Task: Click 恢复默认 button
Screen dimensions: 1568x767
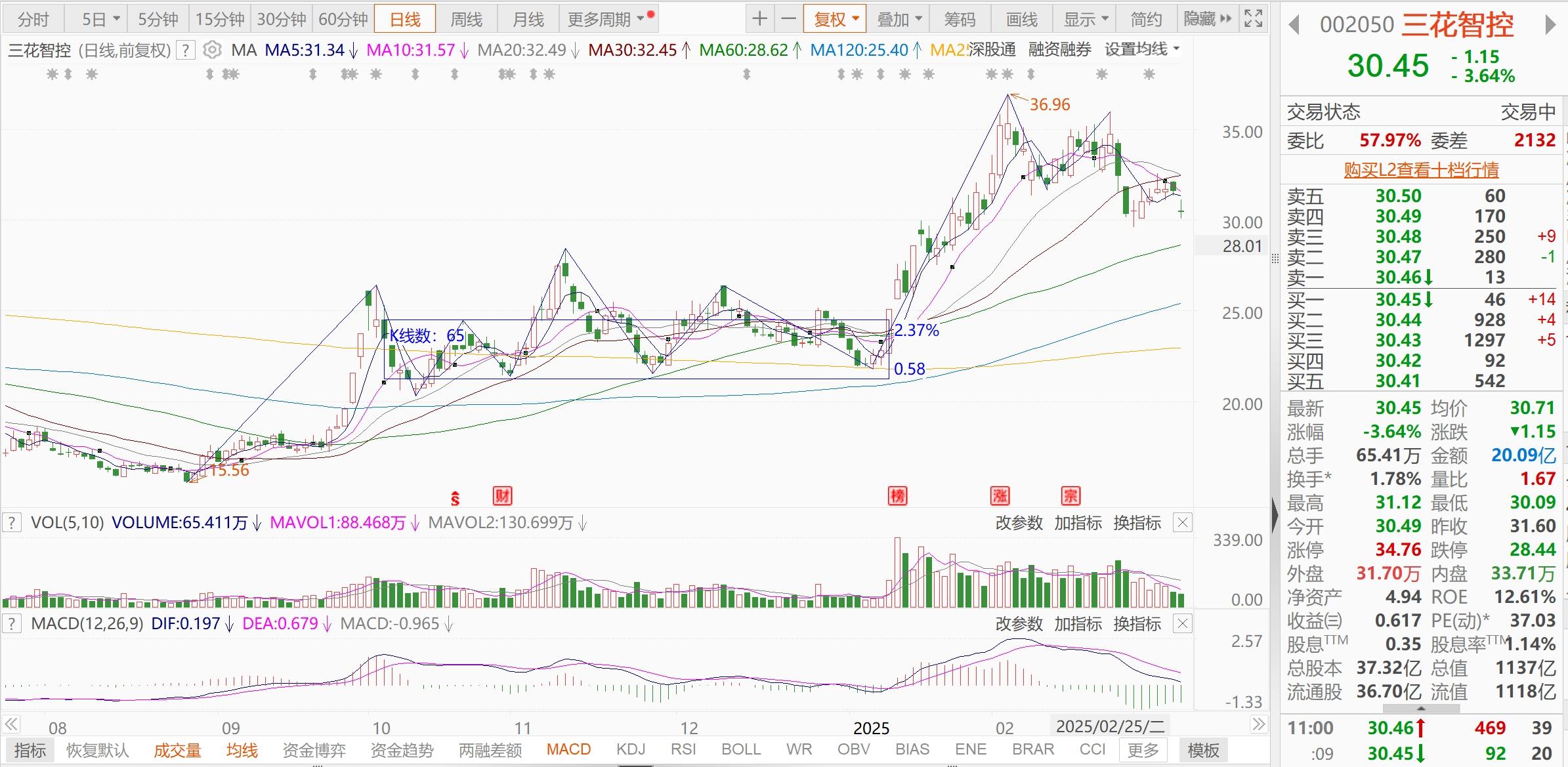Action: coord(98,750)
